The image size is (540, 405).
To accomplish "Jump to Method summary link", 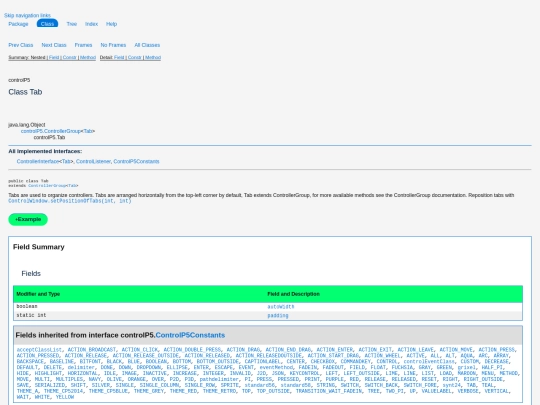I will point(88,58).
